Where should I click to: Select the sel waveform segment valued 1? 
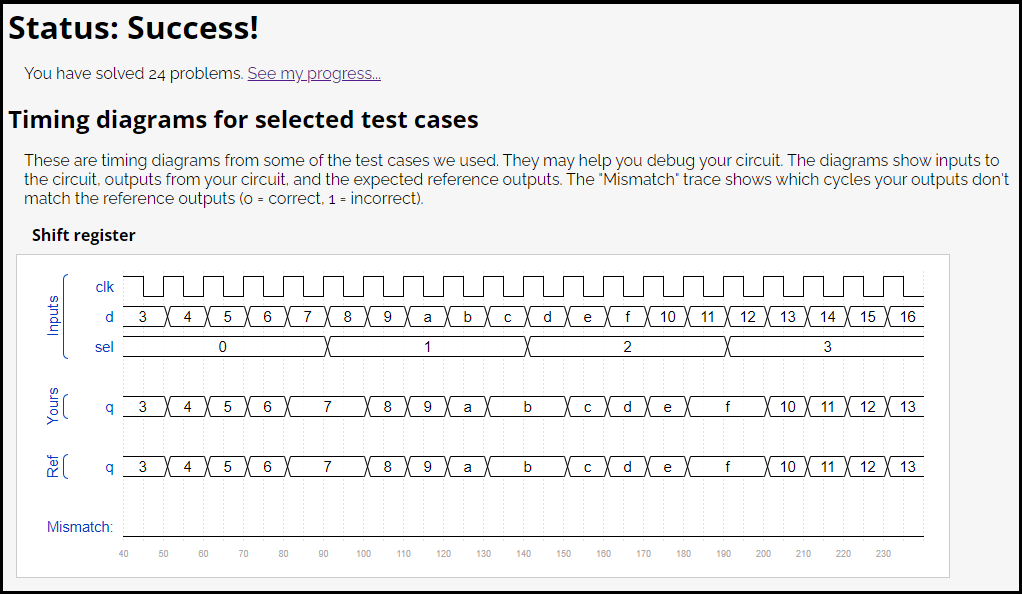(x=427, y=347)
